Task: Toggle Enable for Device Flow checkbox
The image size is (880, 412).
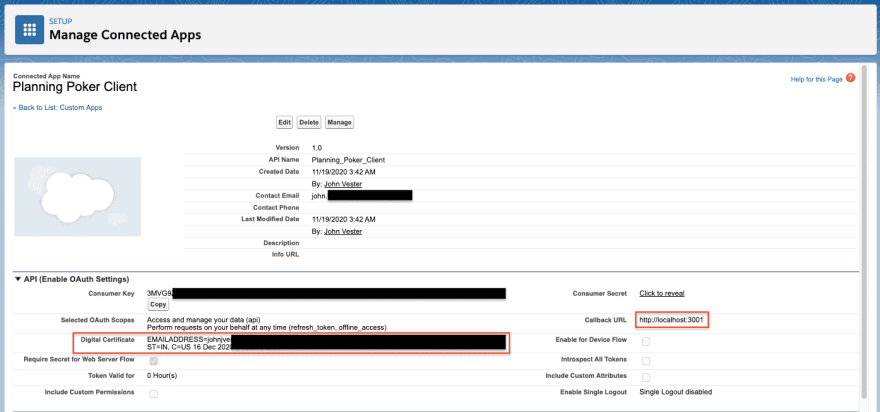Action: 647,341
